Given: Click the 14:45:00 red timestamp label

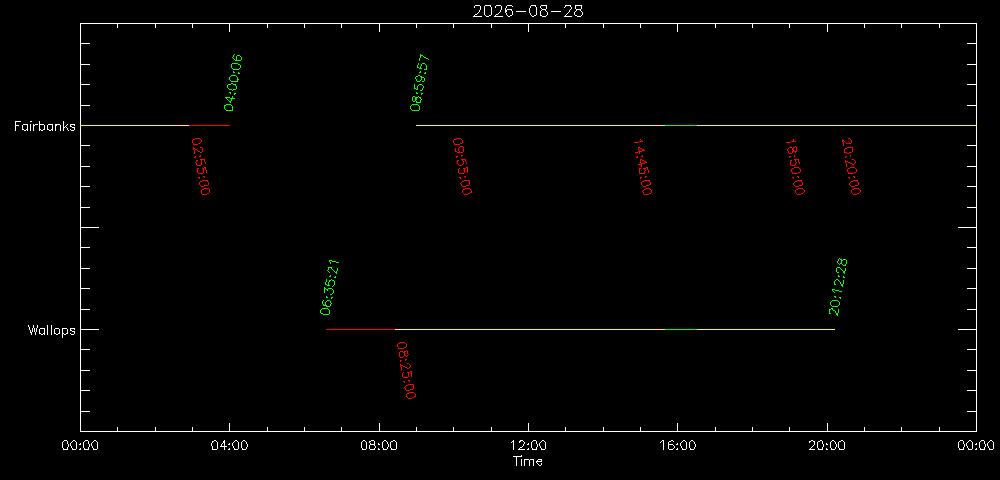Looking at the screenshot, I should point(642,166).
